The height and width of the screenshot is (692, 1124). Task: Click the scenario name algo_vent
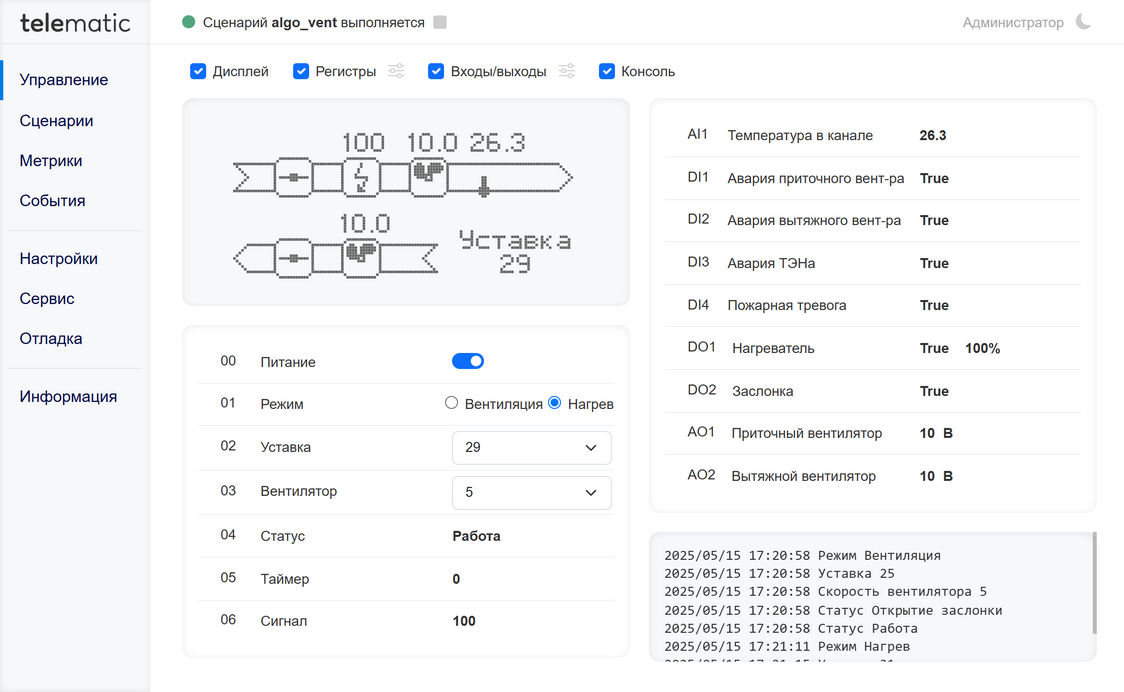pos(304,22)
